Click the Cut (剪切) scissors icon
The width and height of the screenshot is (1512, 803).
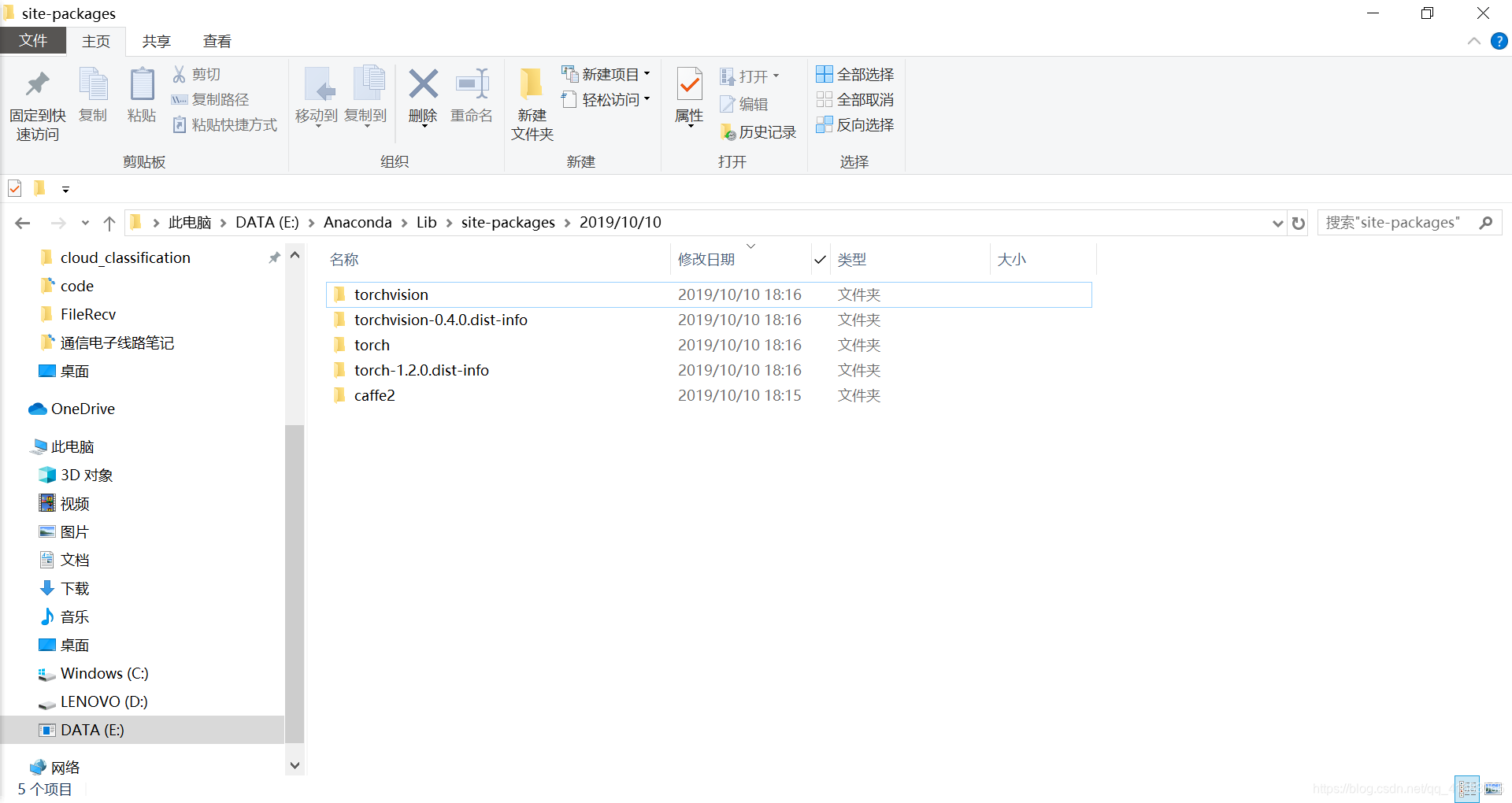coord(180,74)
